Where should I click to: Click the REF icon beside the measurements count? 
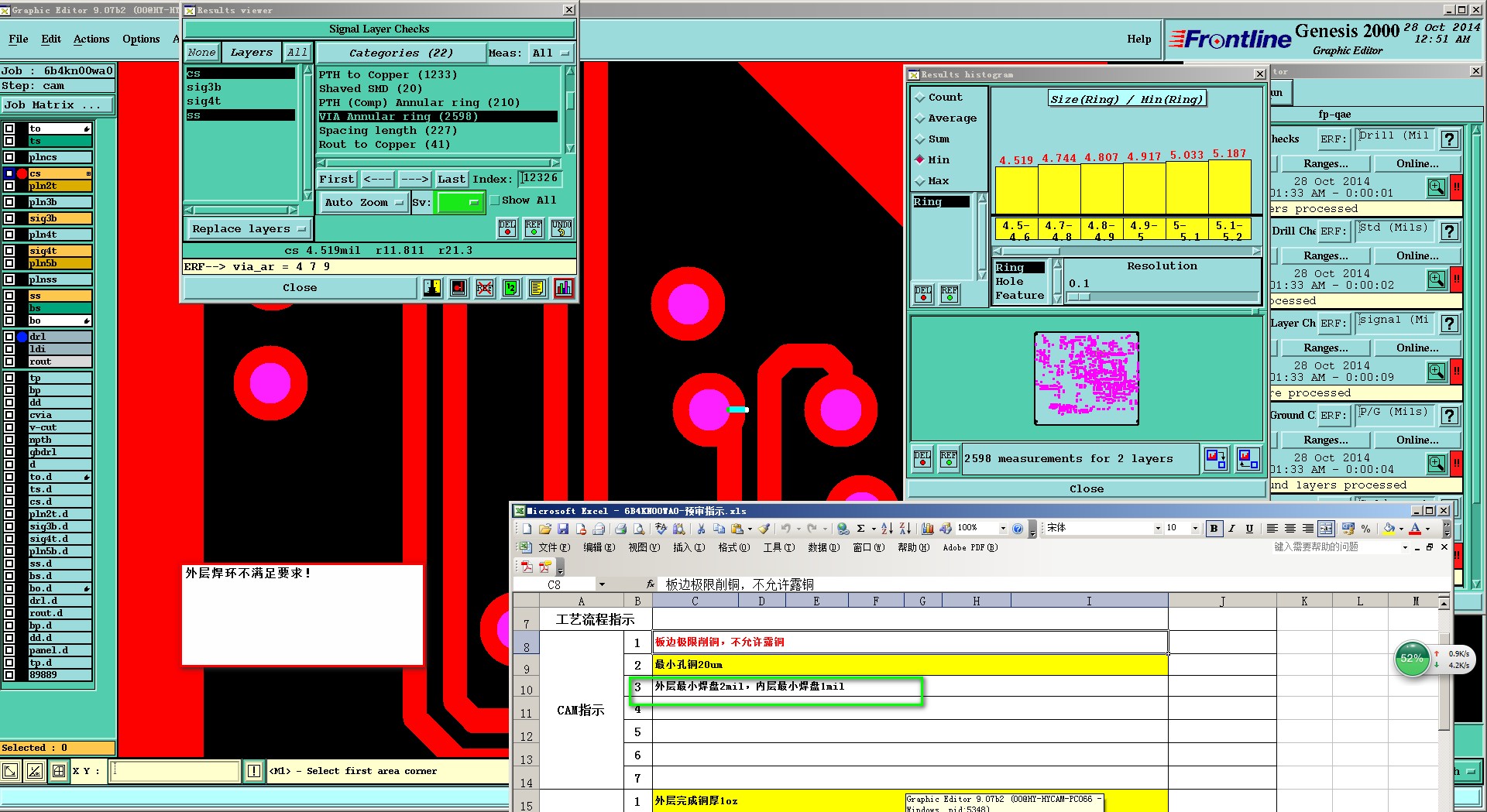949,459
